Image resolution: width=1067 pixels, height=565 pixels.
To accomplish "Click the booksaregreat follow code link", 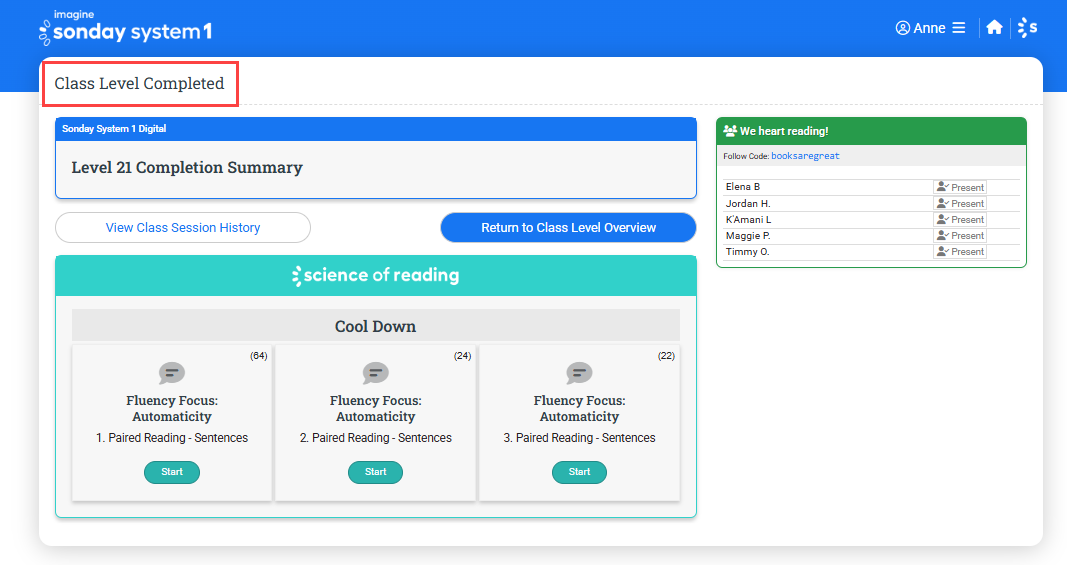I will pos(805,156).
